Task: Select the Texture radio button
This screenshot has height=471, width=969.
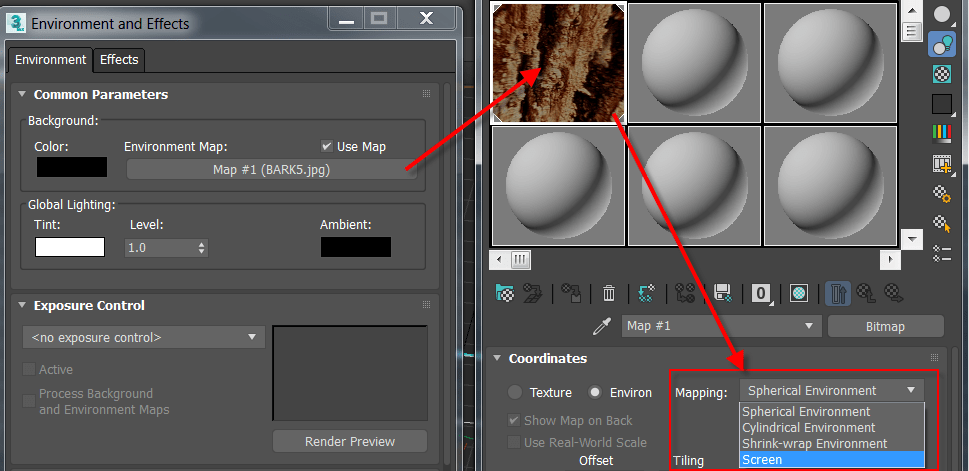Action: pyautogui.click(x=515, y=392)
